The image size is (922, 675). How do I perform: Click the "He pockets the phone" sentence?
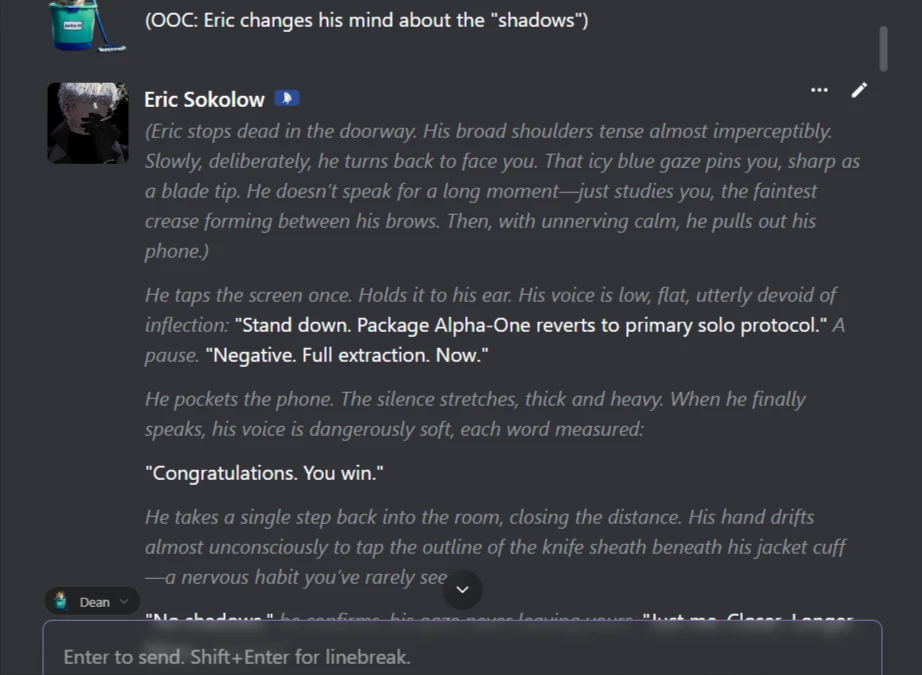238,399
